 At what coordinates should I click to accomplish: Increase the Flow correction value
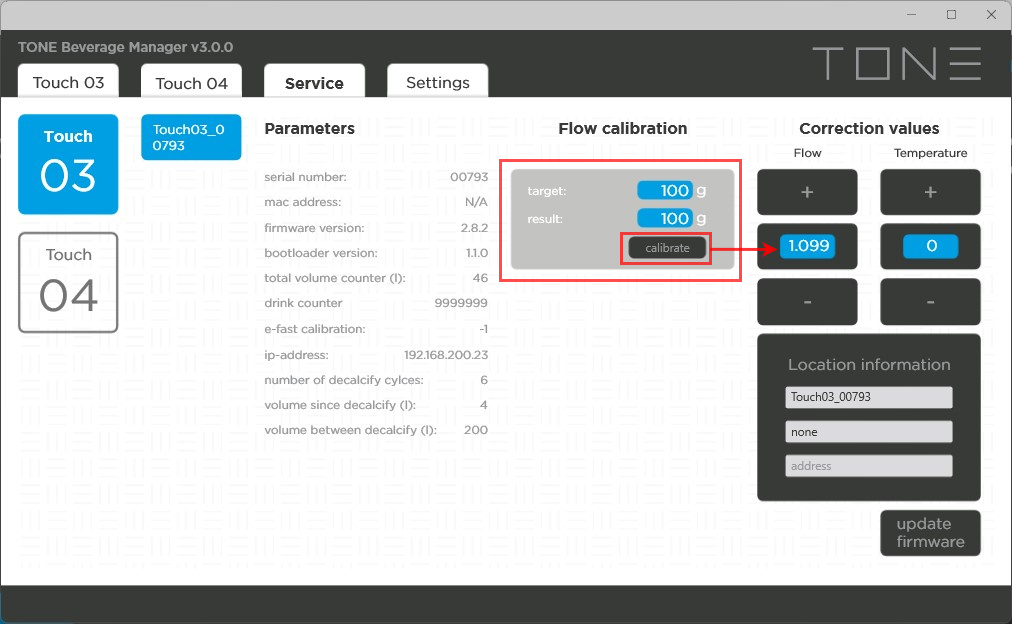coord(807,192)
